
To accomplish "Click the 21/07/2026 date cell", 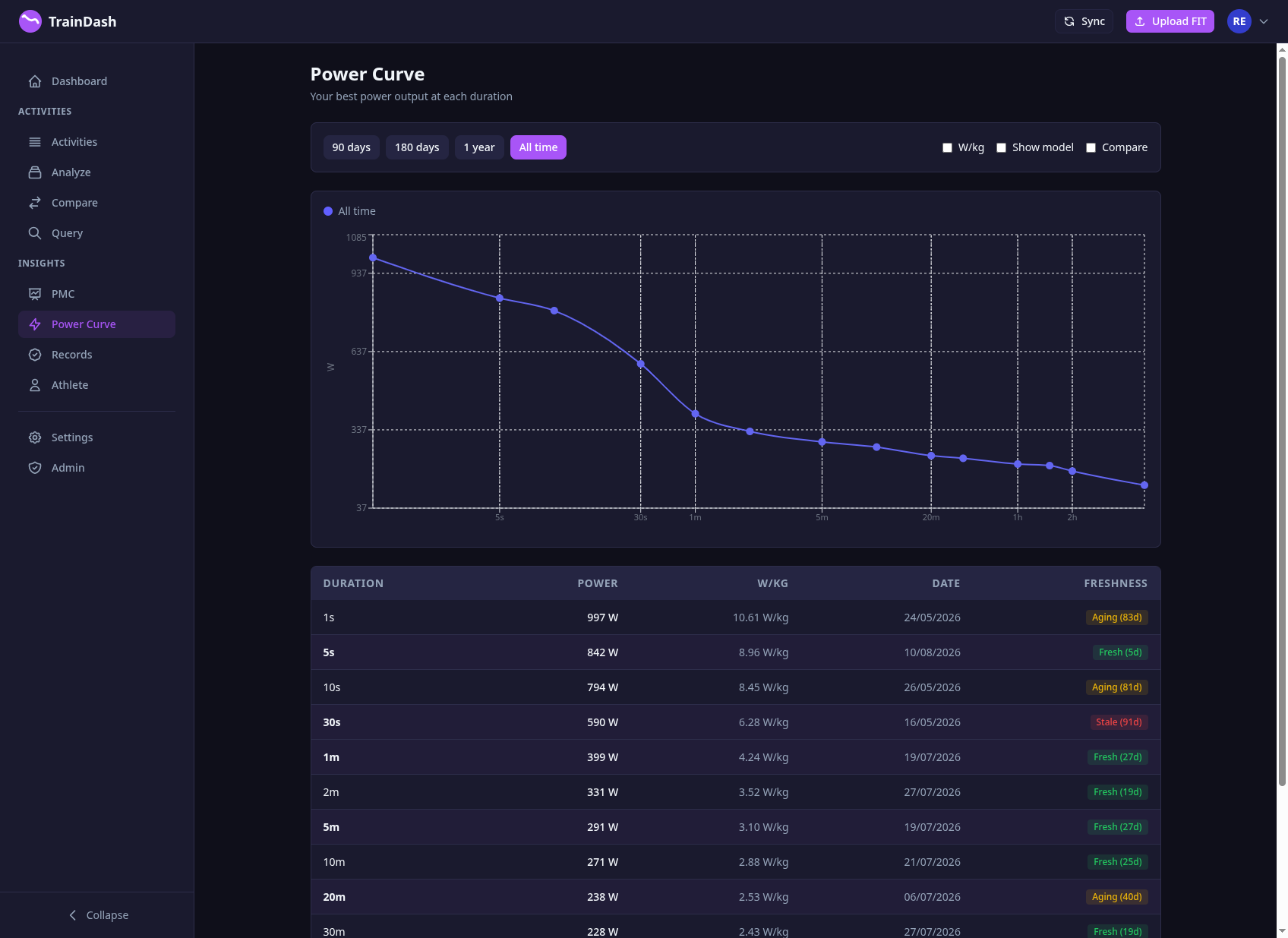I will pos(932,862).
